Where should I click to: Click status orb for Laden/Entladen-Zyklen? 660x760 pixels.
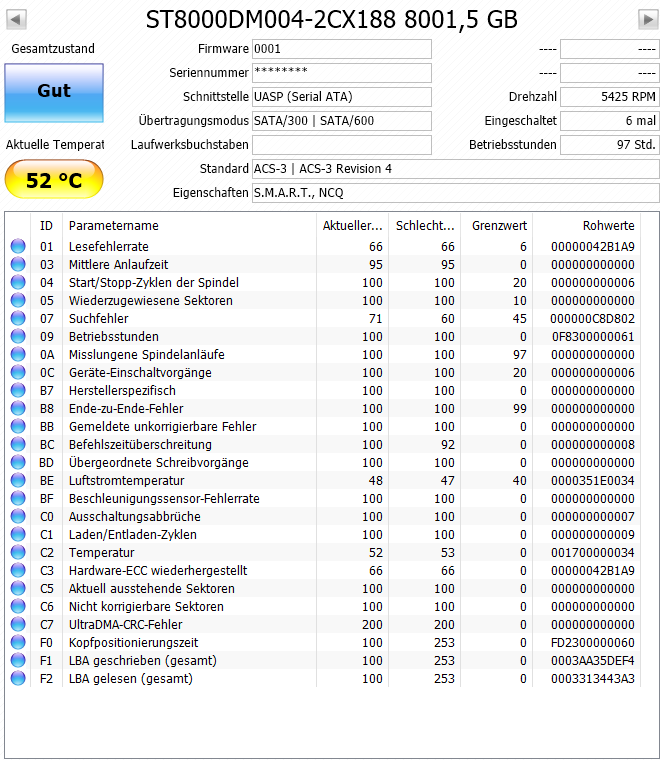coord(18,534)
